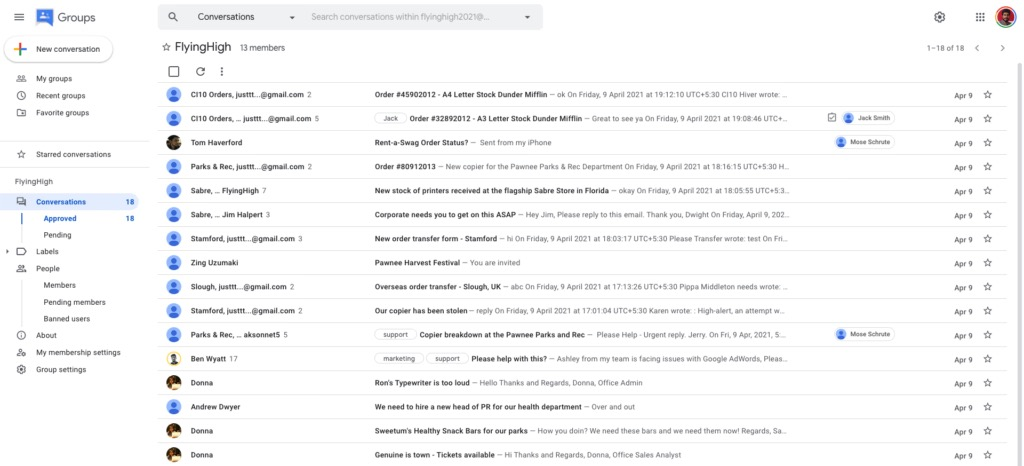Screen dimensions: 1024x466
Task: Click in the search conversations field
Action: tap(410, 17)
